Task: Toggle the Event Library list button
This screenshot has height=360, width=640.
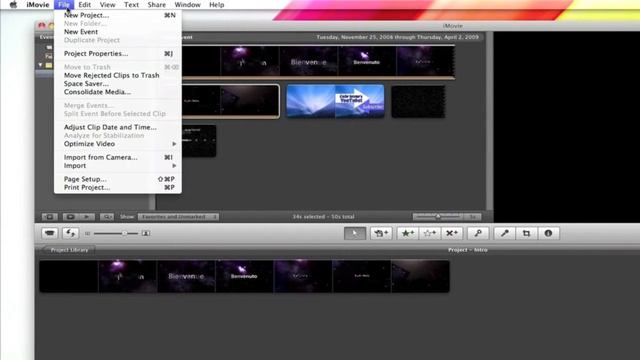Action: [49, 217]
